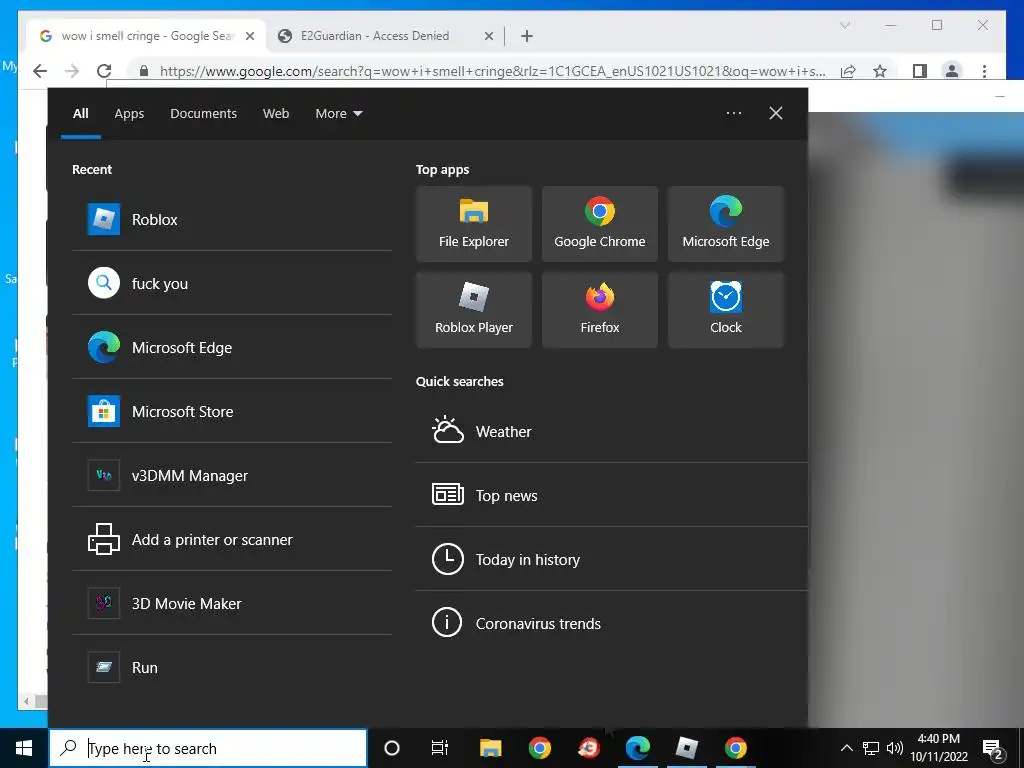Open the Run dialog from Recent
Image resolution: width=1024 pixels, height=768 pixels.
232,667
